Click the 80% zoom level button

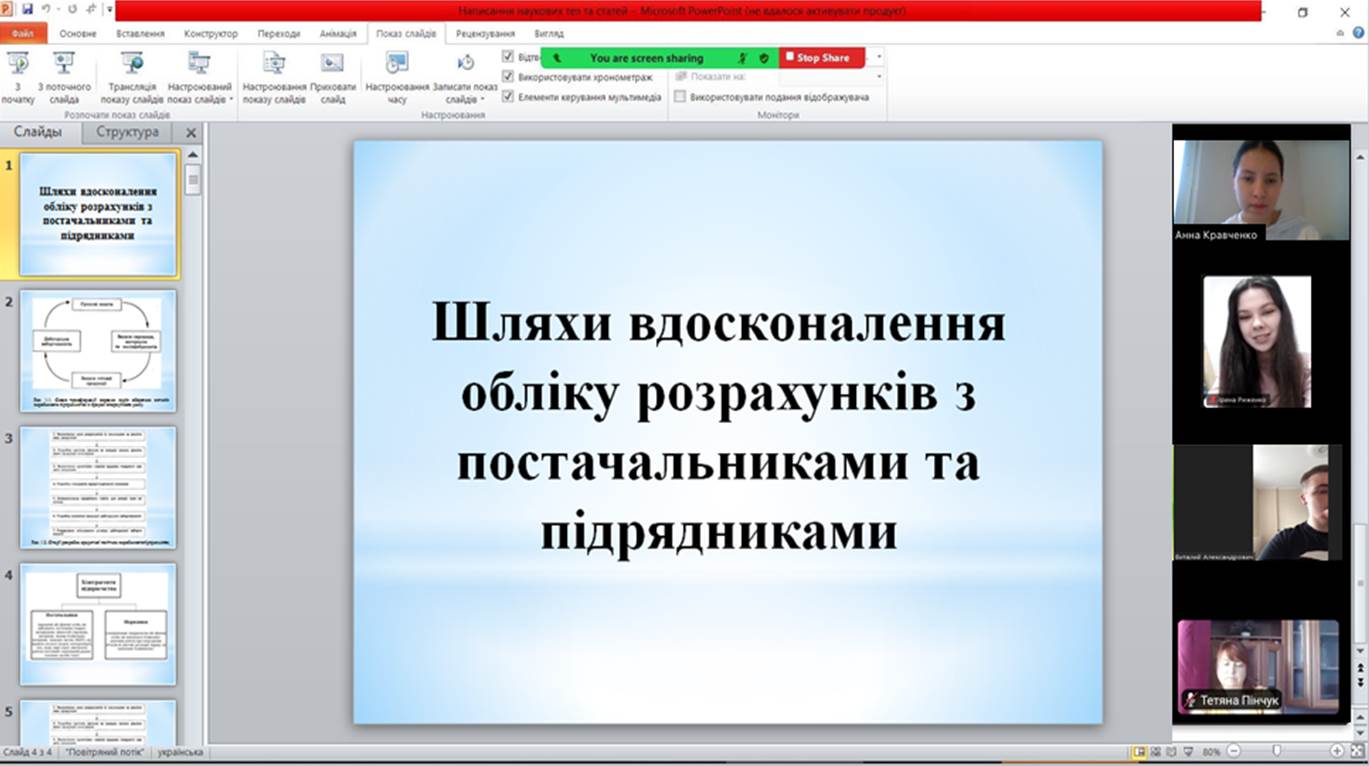1212,751
